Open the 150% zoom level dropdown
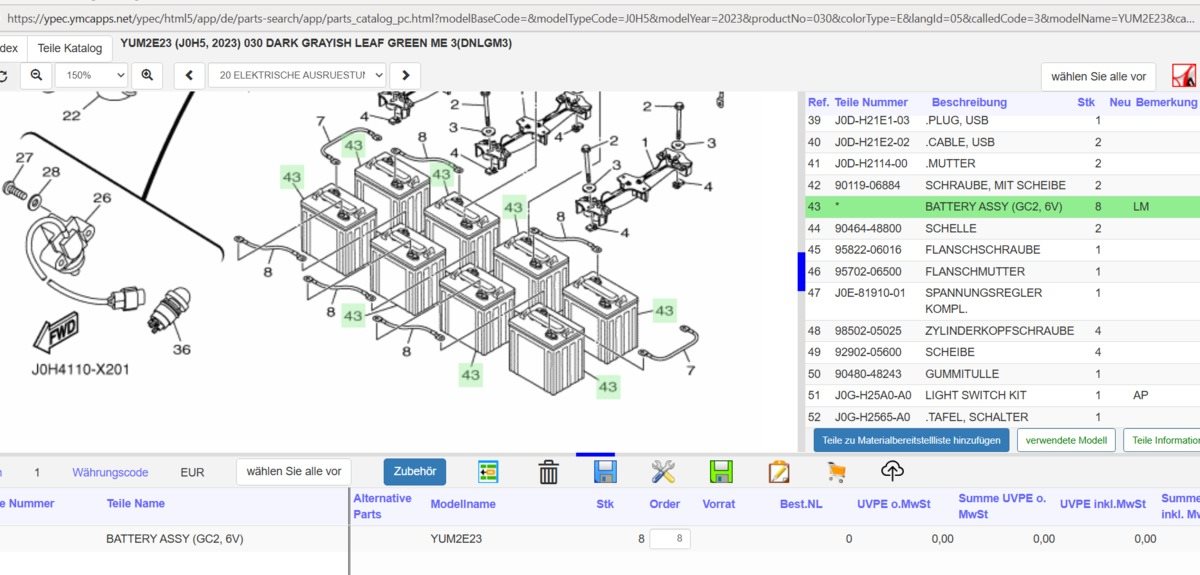This screenshot has height=575, width=1200. (x=92, y=75)
